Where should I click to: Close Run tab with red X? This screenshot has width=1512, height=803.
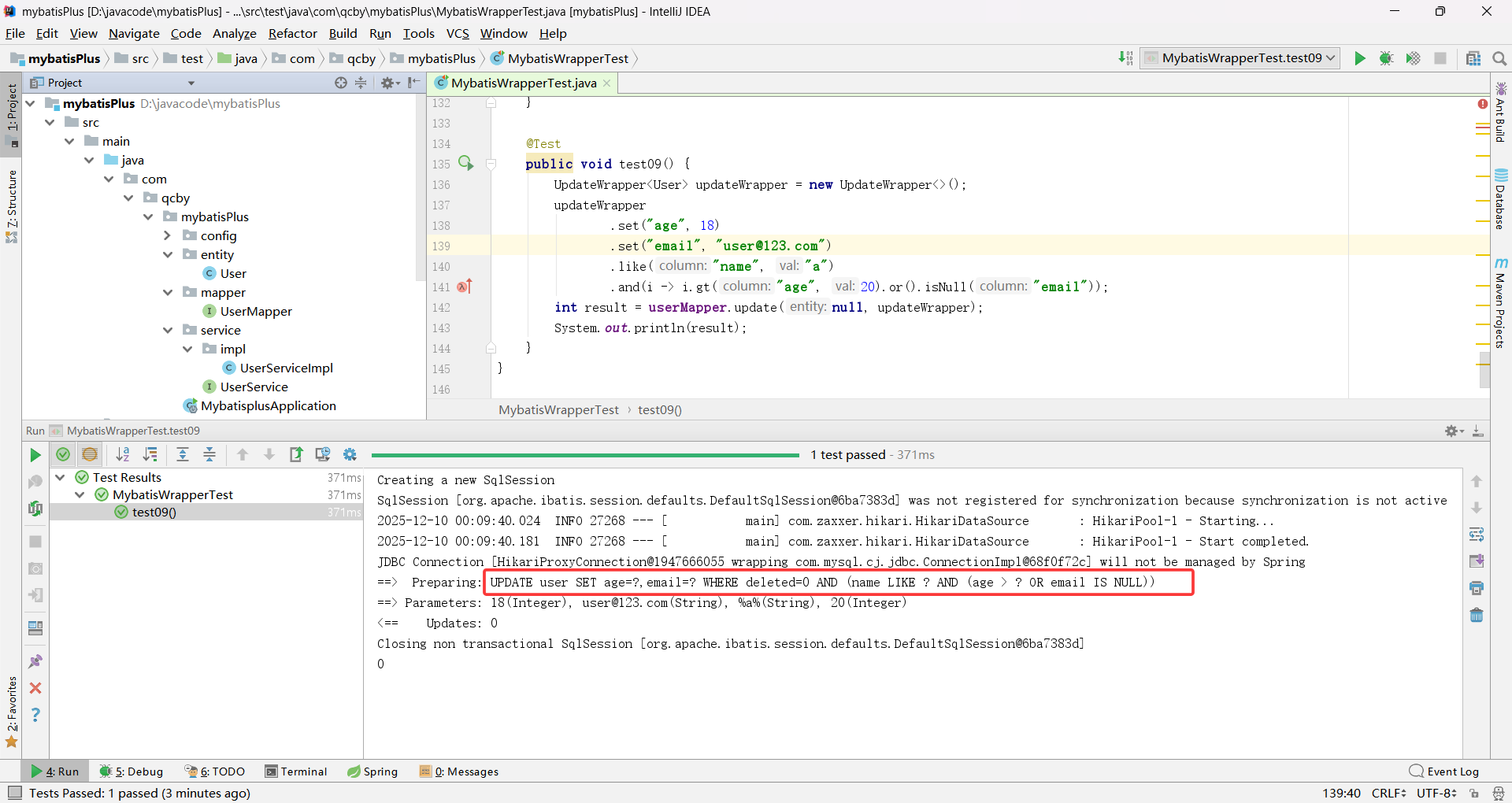(35, 688)
